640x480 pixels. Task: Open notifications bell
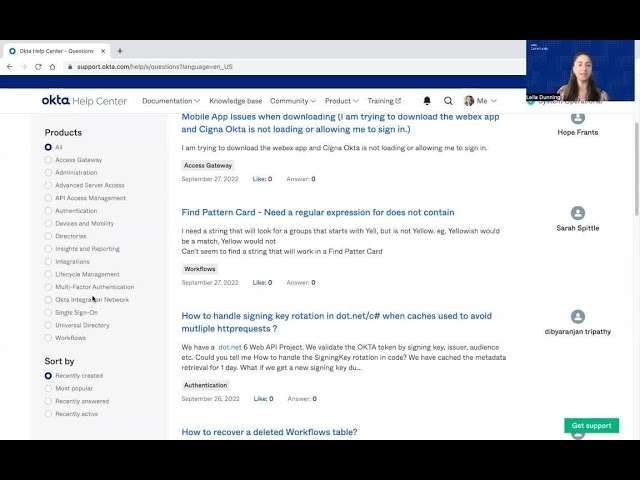click(x=427, y=100)
